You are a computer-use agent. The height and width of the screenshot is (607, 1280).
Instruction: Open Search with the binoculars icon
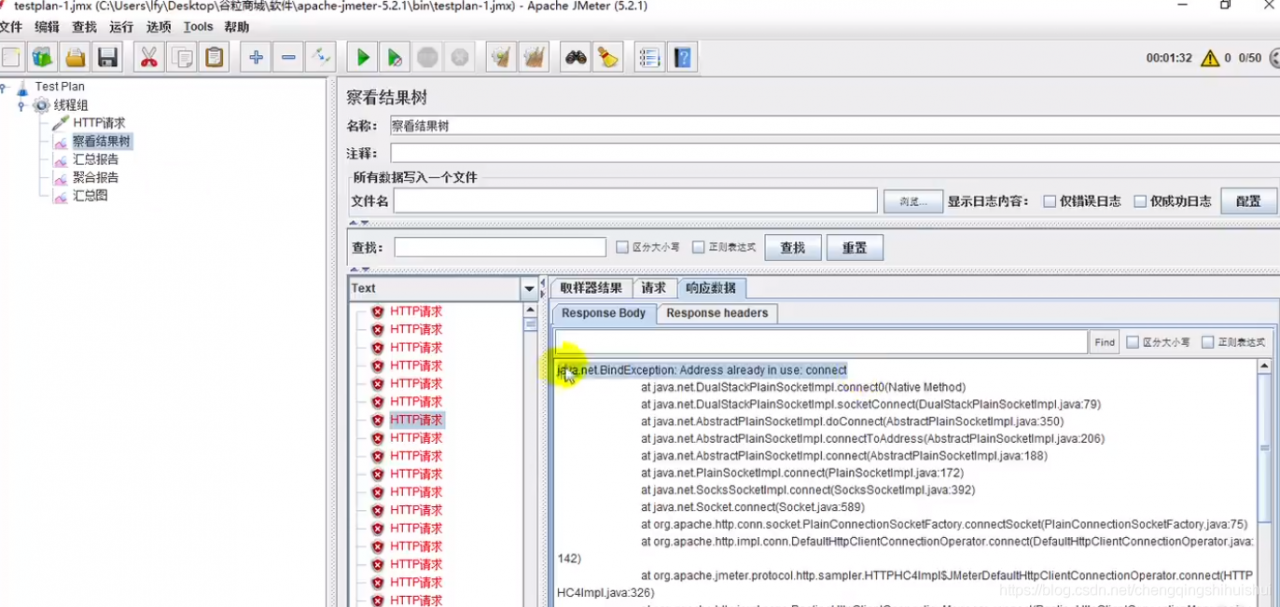click(576, 58)
